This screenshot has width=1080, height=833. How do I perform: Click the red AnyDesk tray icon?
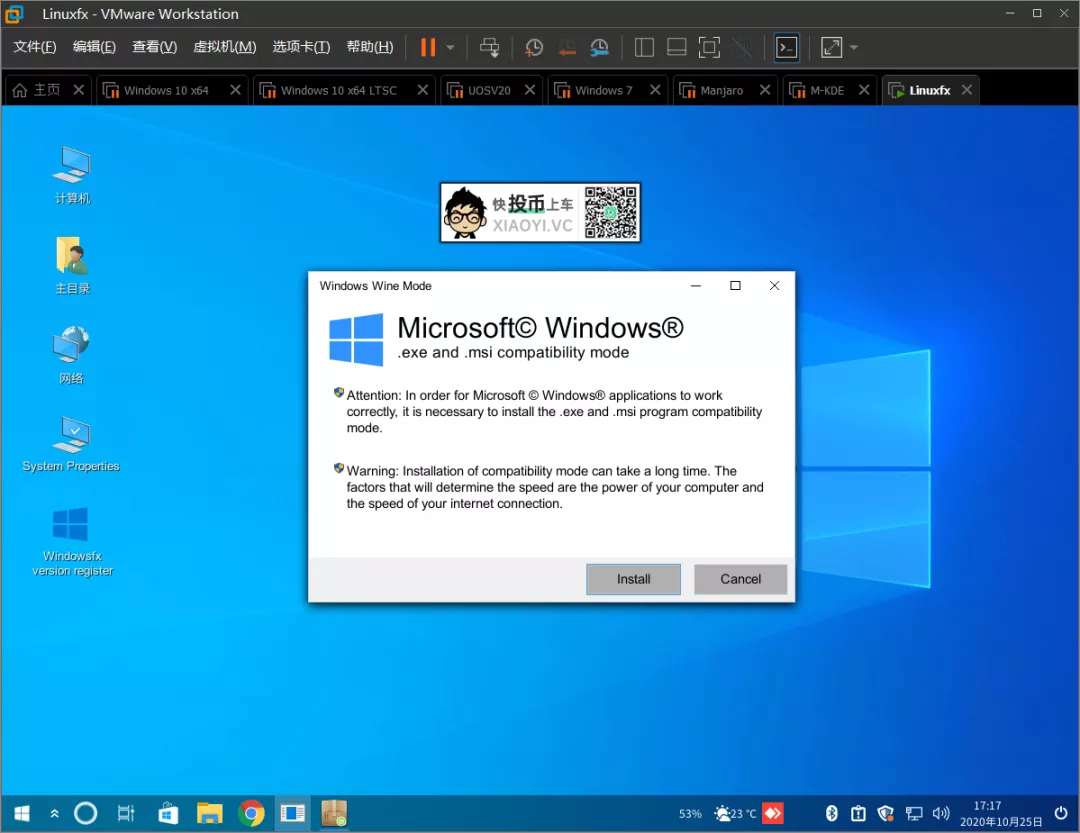pos(773,814)
